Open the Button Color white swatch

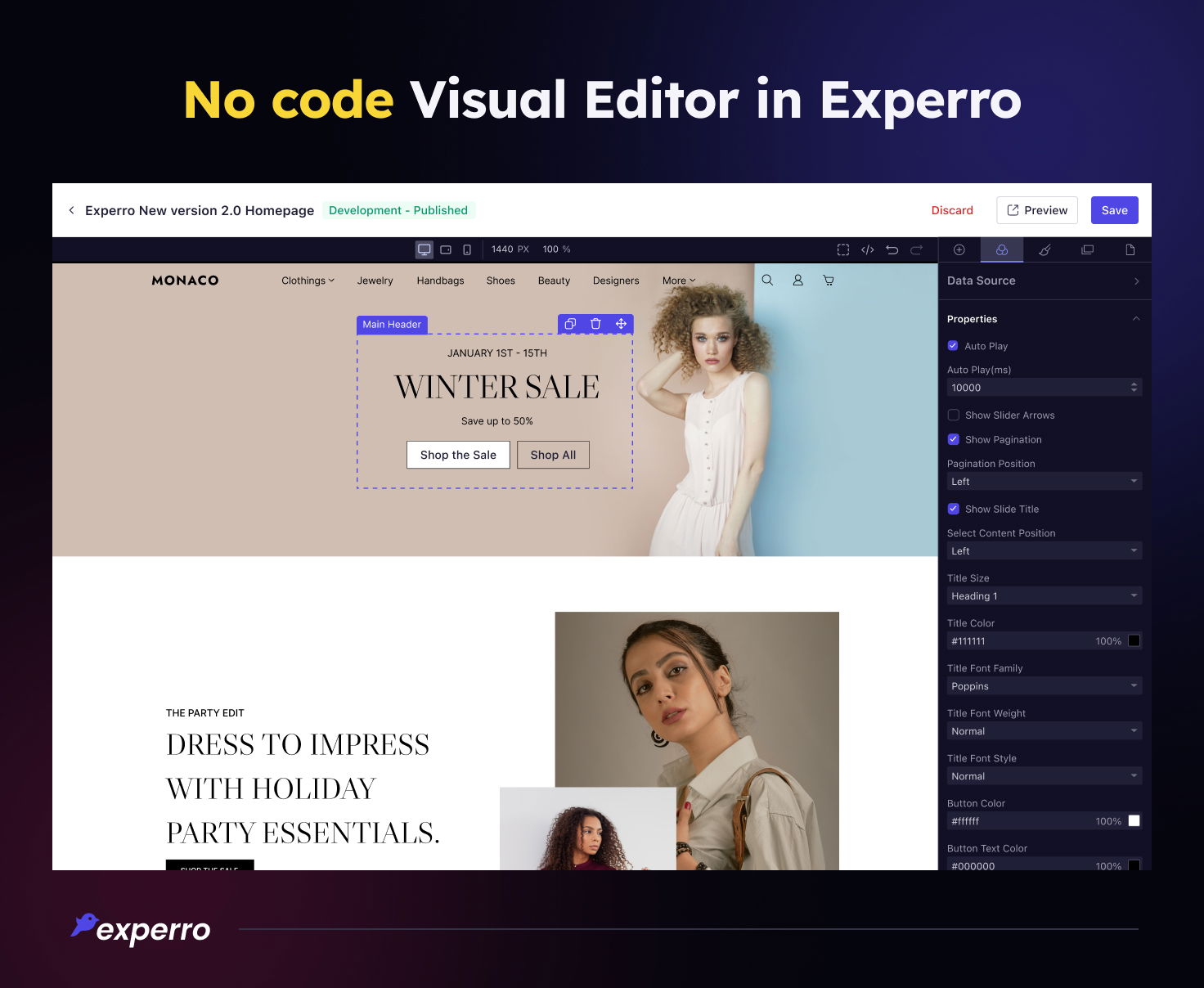[1134, 821]
